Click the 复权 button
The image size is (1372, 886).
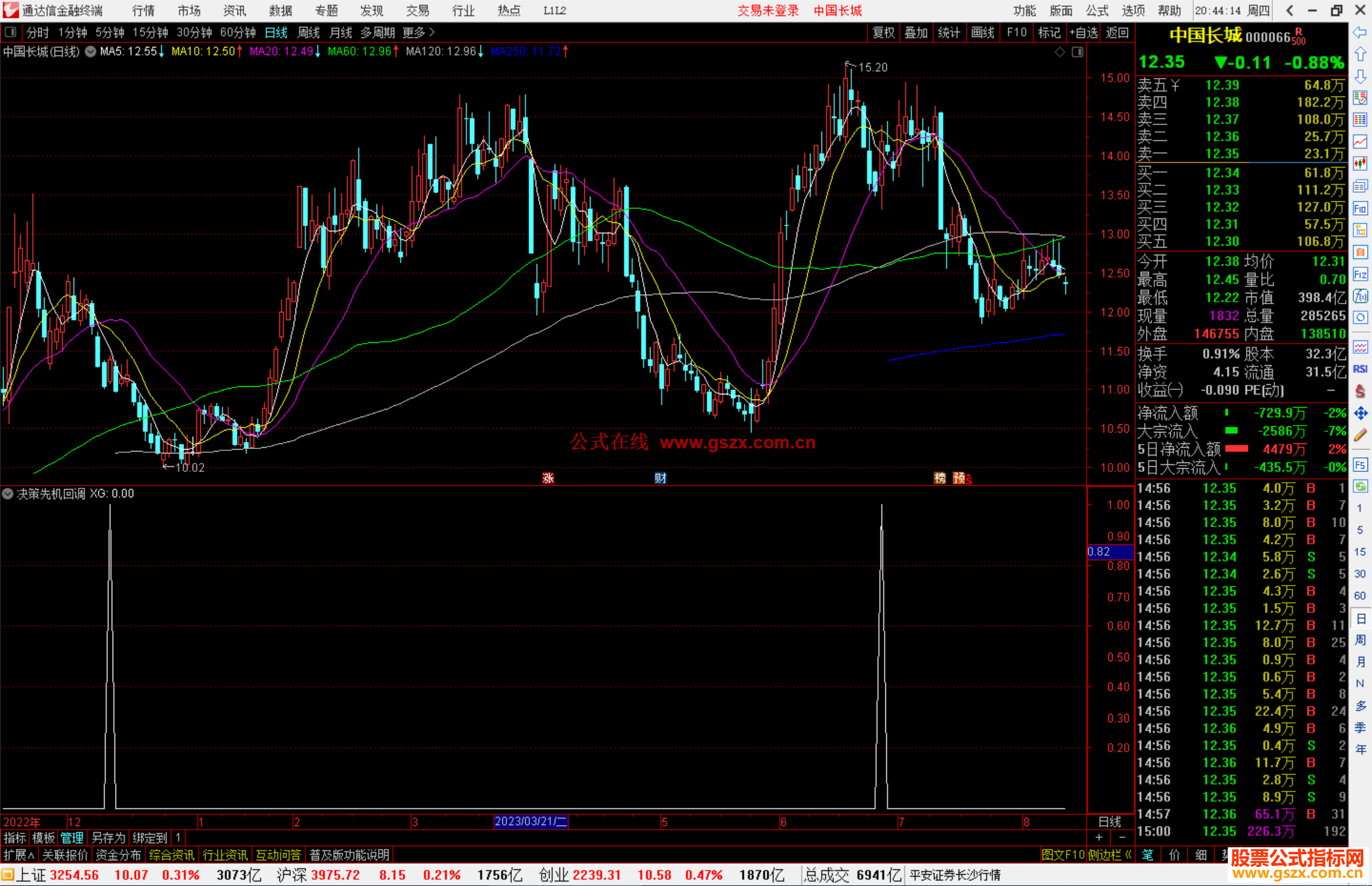884,32
